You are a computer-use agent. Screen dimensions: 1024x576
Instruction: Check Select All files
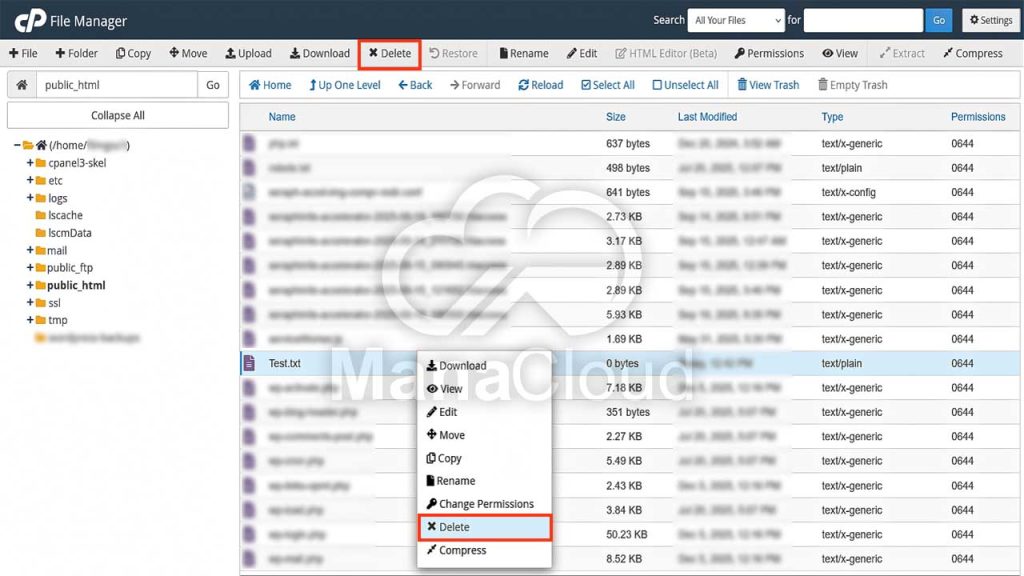(x=607, y=85)
